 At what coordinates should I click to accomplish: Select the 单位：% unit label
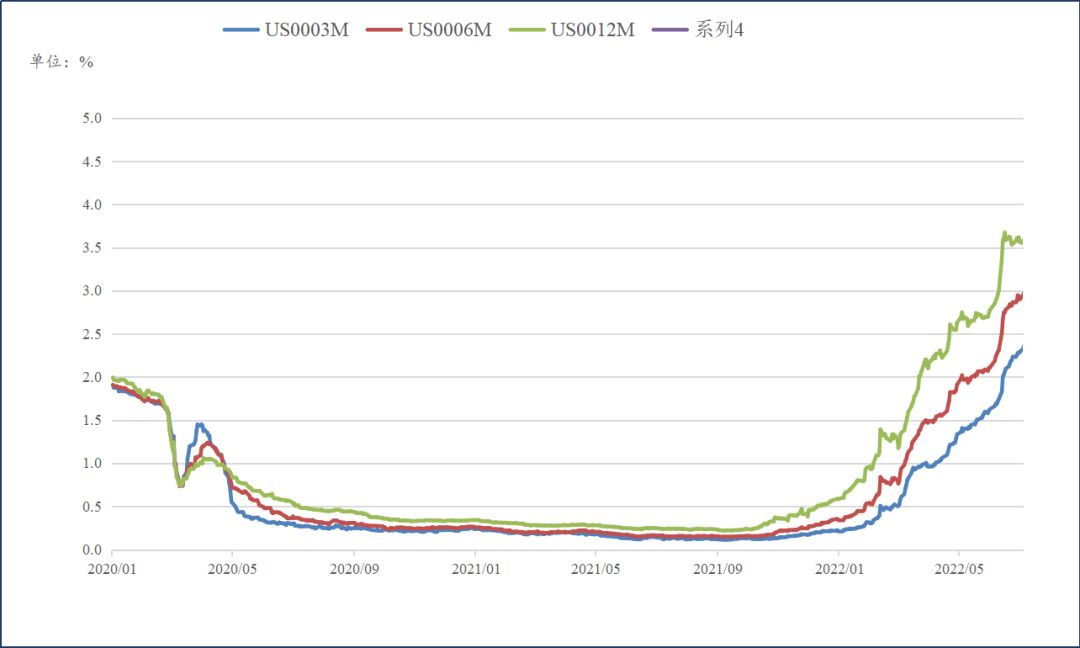click(x=62, y=62)
